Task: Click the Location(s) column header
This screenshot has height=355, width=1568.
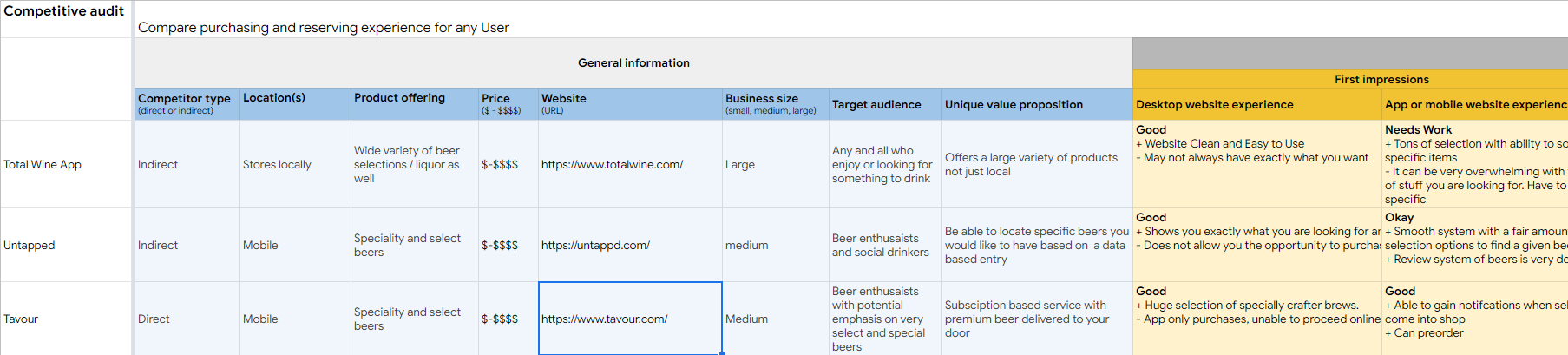Action: tap(274, 98)
